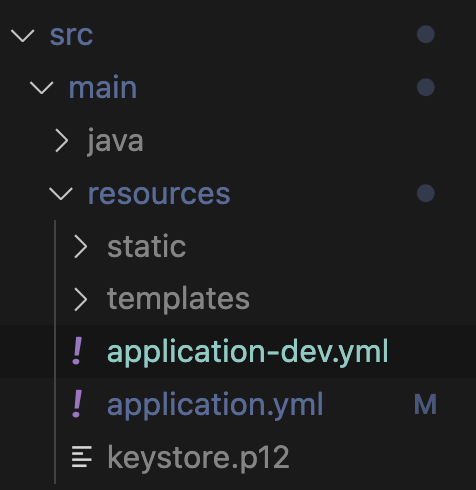
Task: Click the YAML icon beside application.yml
Action: click(x=77, y=404)
